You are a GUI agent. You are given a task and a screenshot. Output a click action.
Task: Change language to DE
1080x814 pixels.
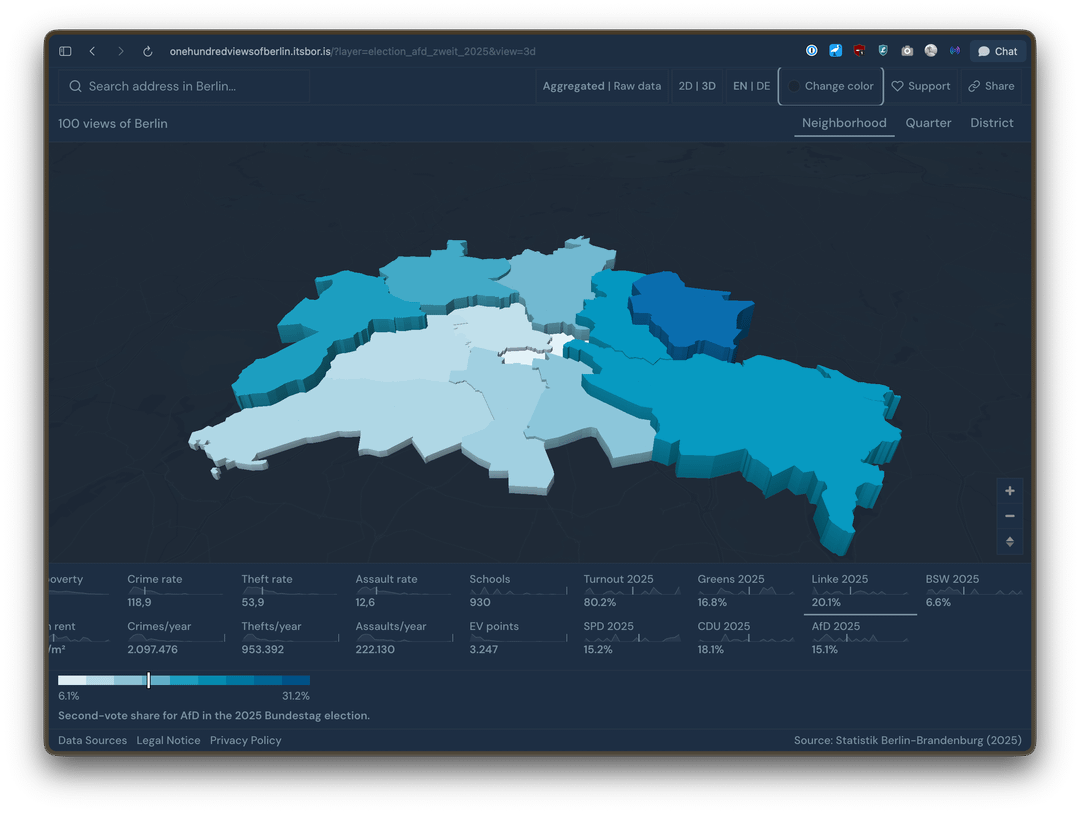click(763, 86)
